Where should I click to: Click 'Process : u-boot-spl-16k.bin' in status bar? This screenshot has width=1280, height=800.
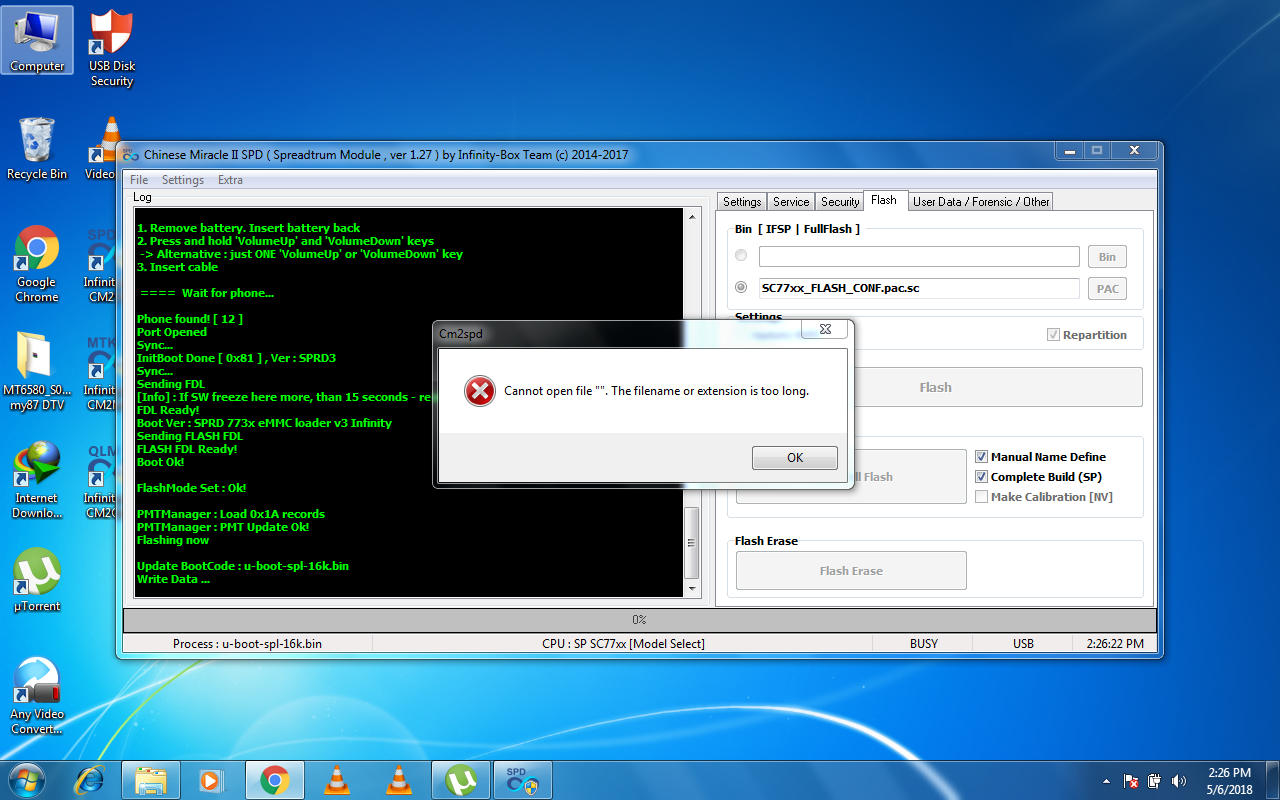248,644
